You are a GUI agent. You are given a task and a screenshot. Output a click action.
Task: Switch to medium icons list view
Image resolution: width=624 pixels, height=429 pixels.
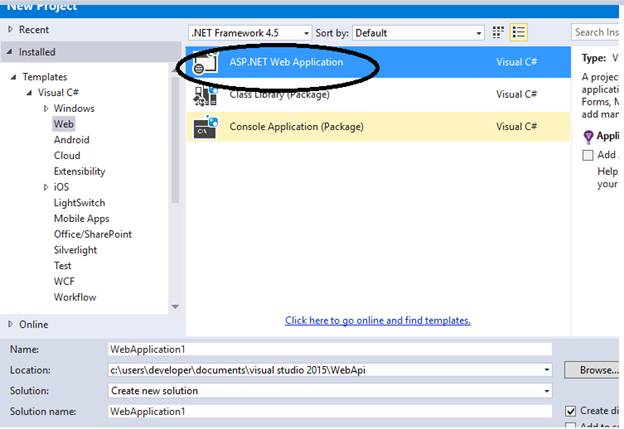(519, 32)
